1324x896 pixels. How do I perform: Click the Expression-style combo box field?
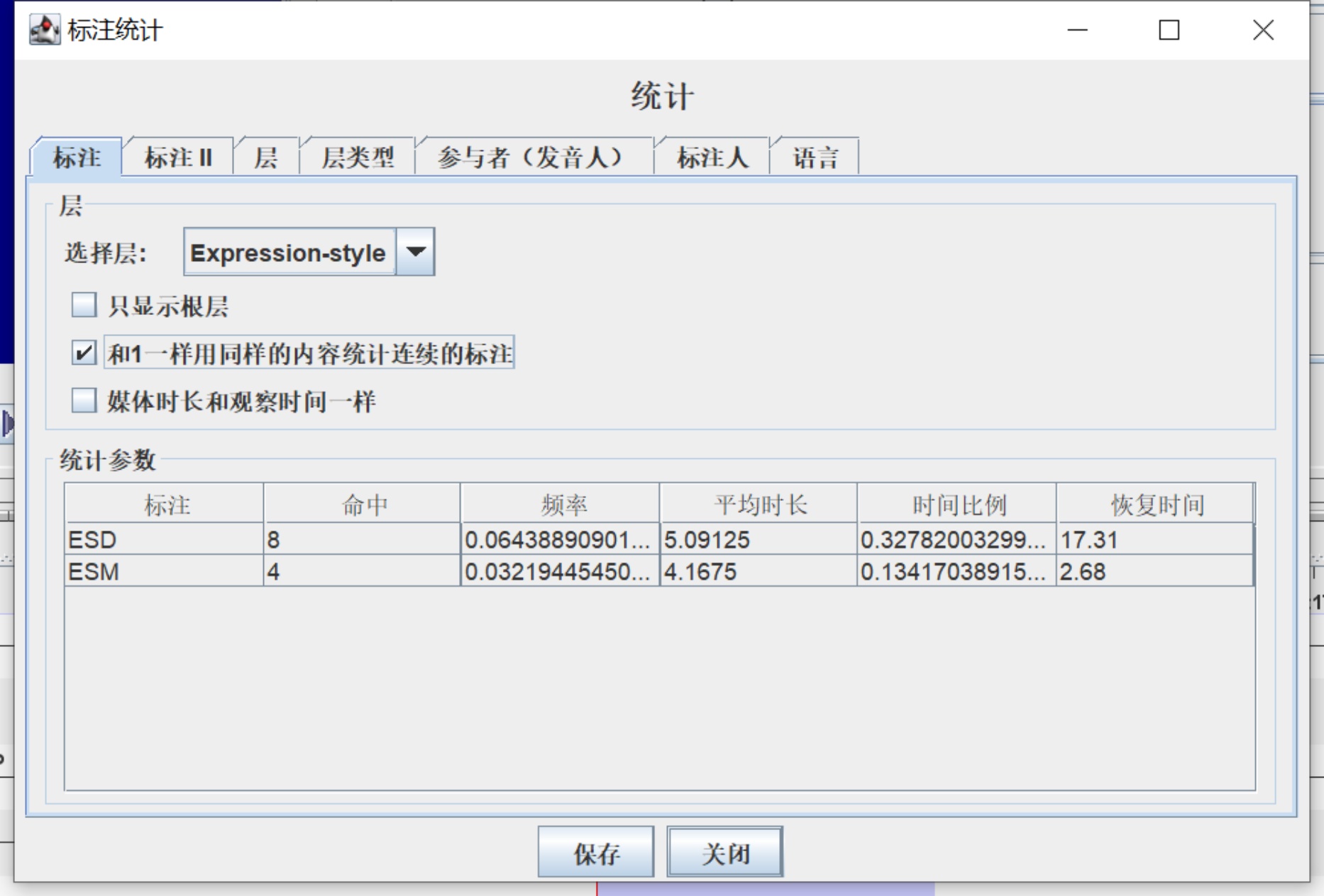(289, 252)
